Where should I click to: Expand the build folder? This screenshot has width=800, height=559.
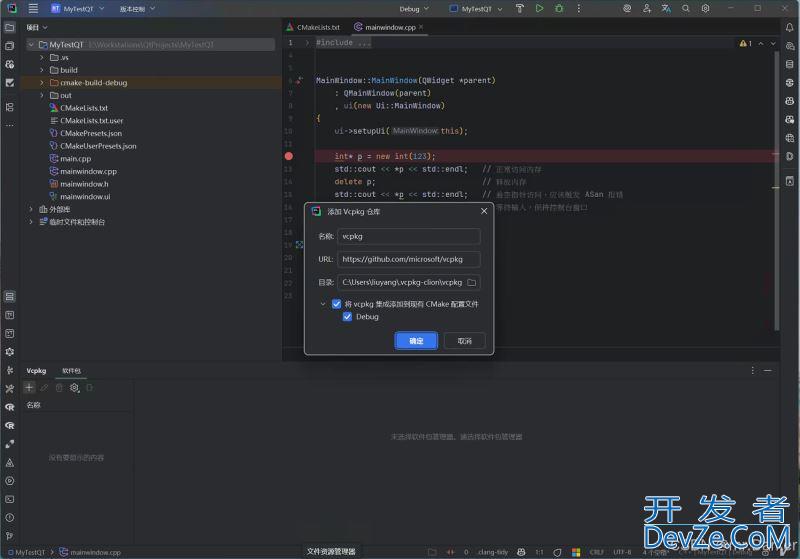click(42, 70)
